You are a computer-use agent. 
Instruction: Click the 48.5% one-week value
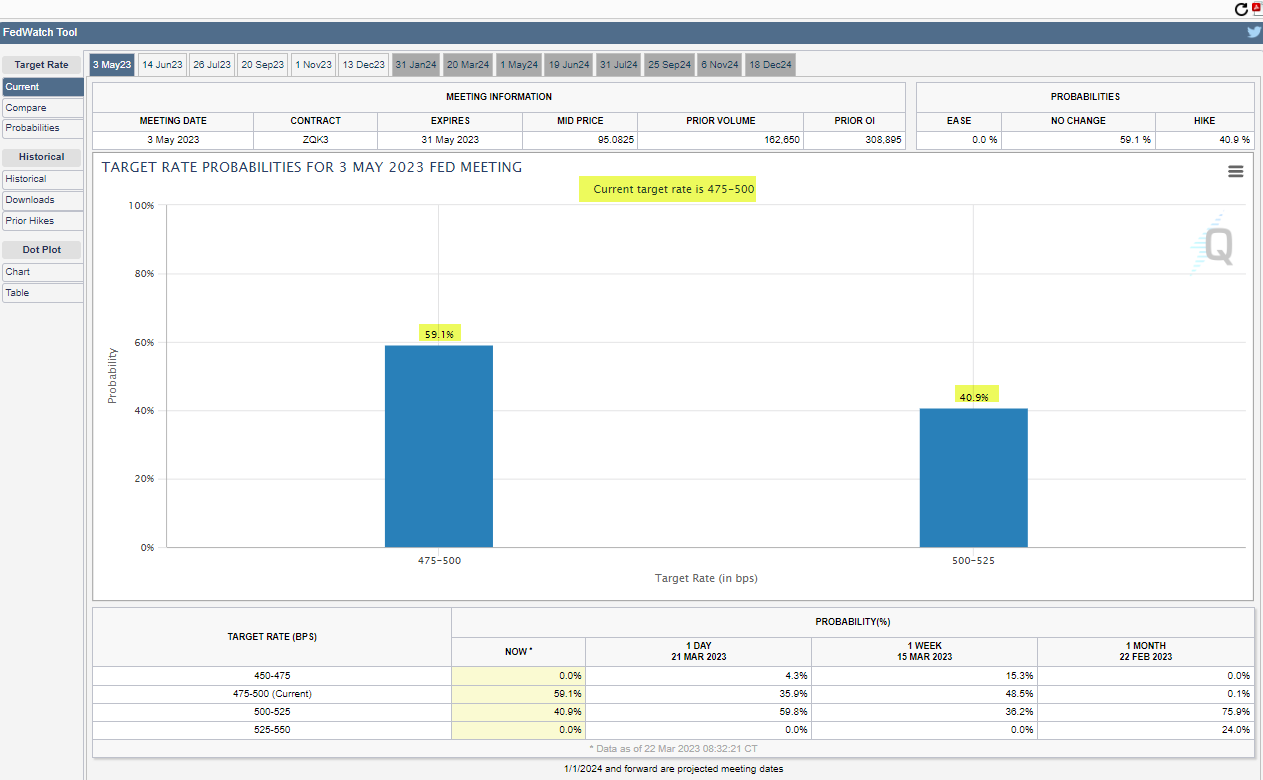1020,694
